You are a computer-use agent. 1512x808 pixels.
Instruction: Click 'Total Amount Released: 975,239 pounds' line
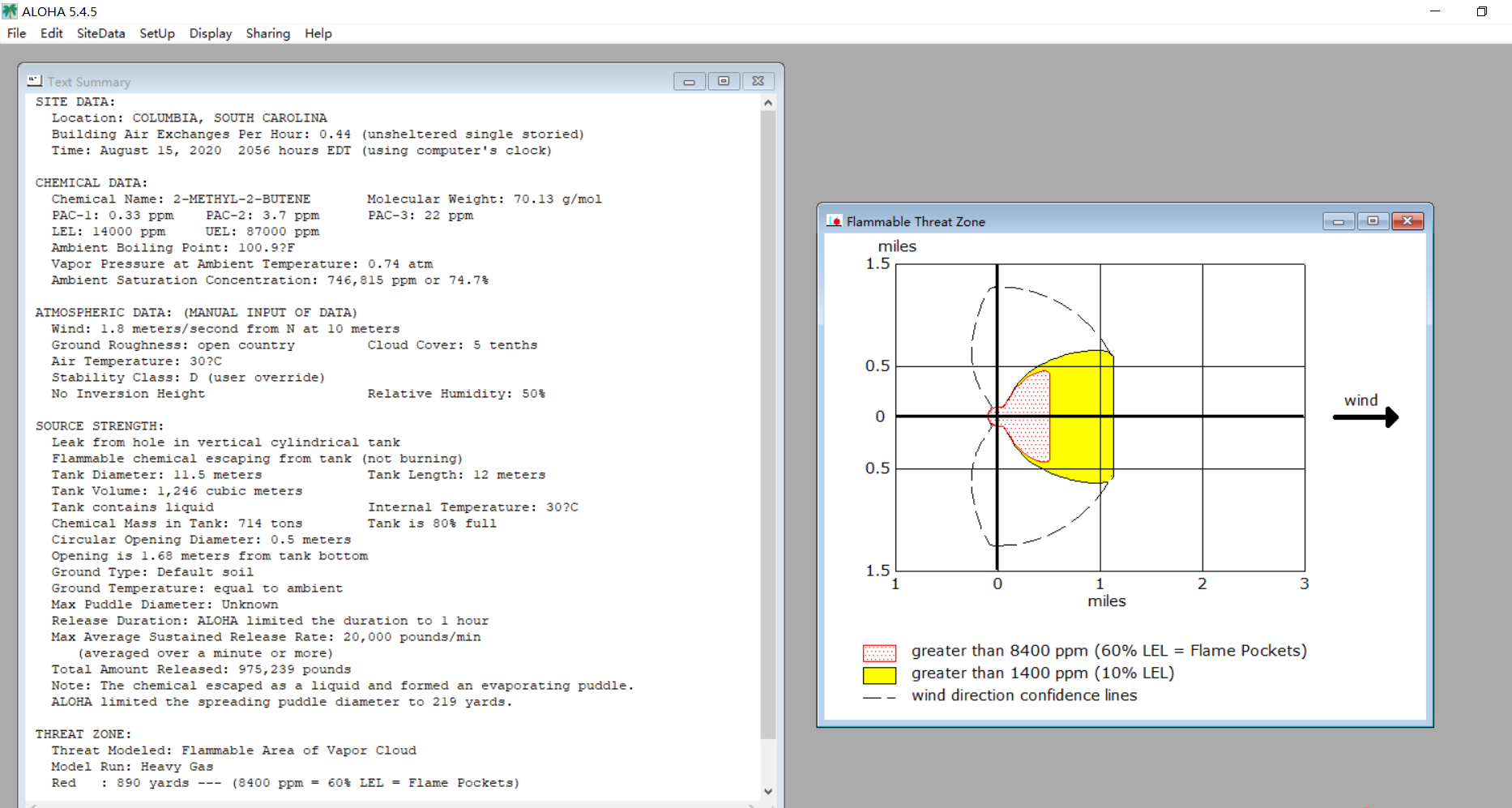tap(201, 669)
